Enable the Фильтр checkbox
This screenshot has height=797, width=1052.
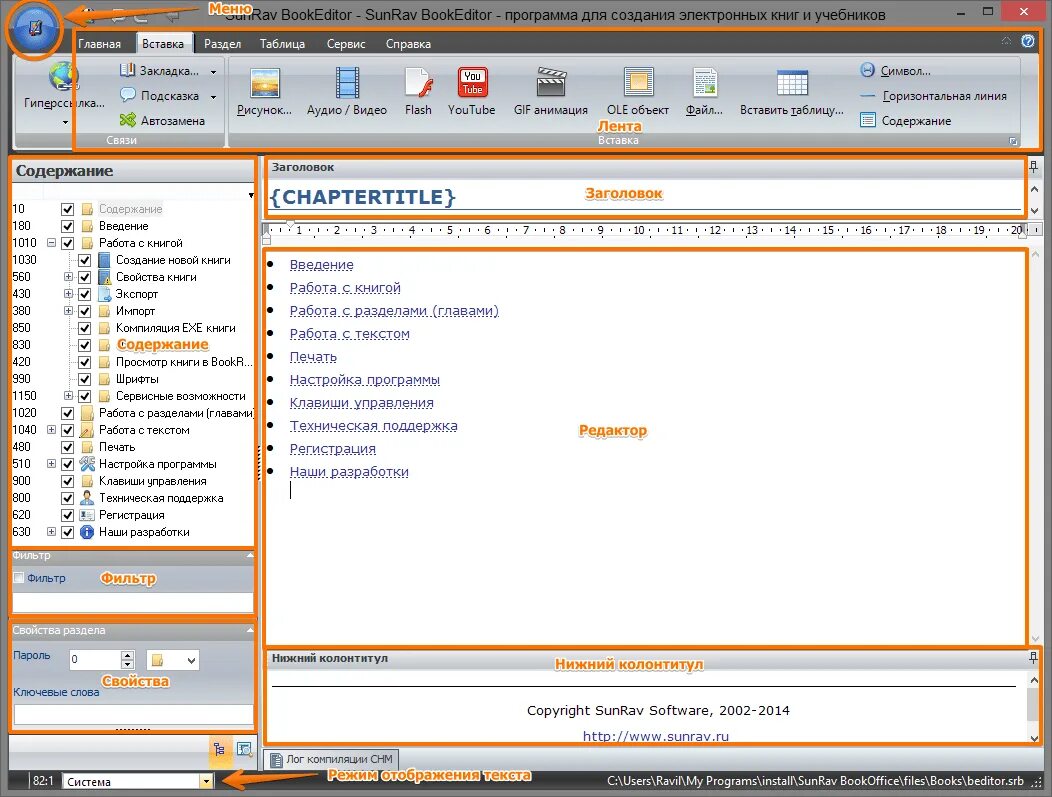coord(19,578)
